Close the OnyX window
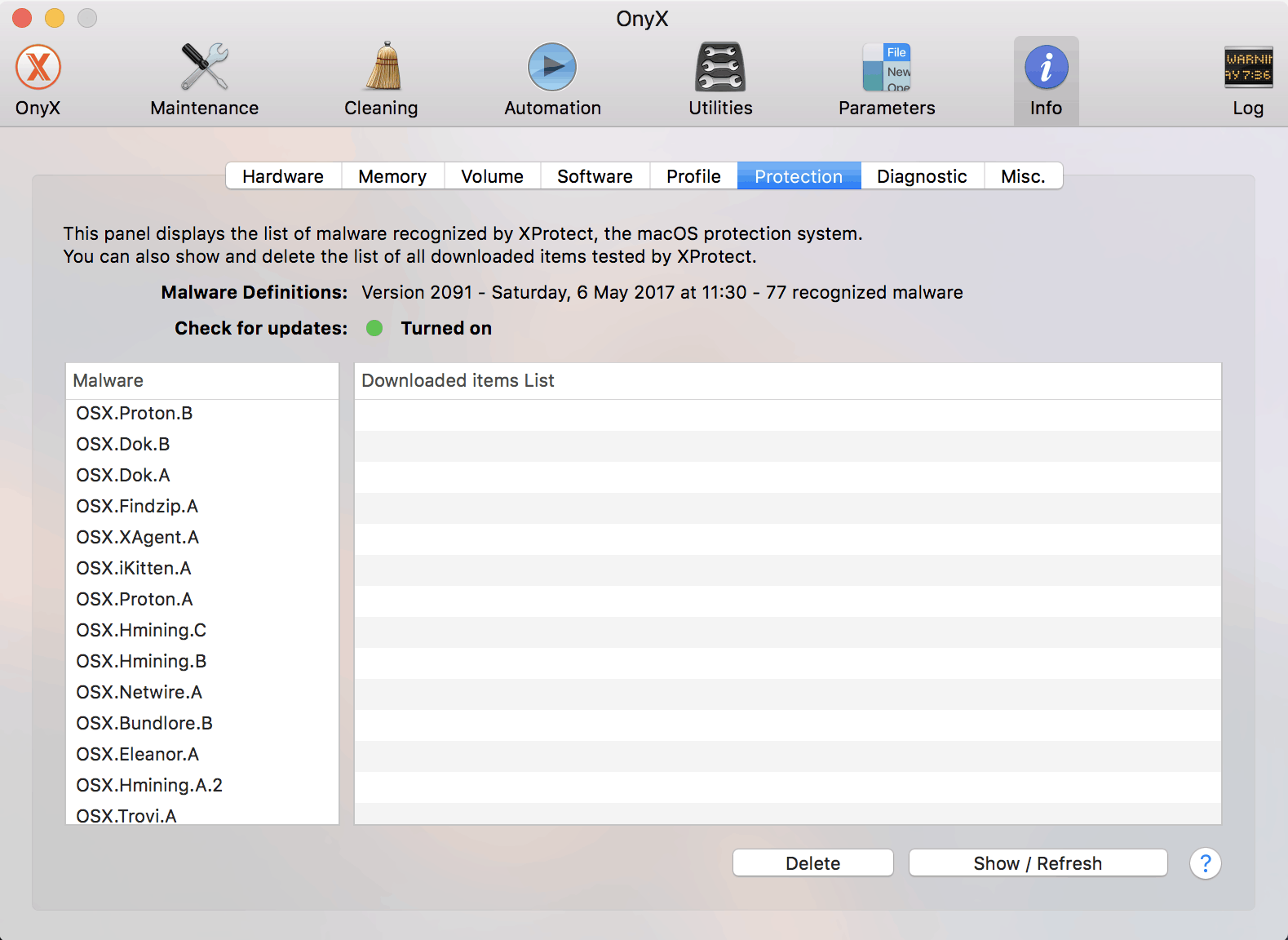This screenshot has height=940, width=1288. pyautogui.click(x=22, y=18)
